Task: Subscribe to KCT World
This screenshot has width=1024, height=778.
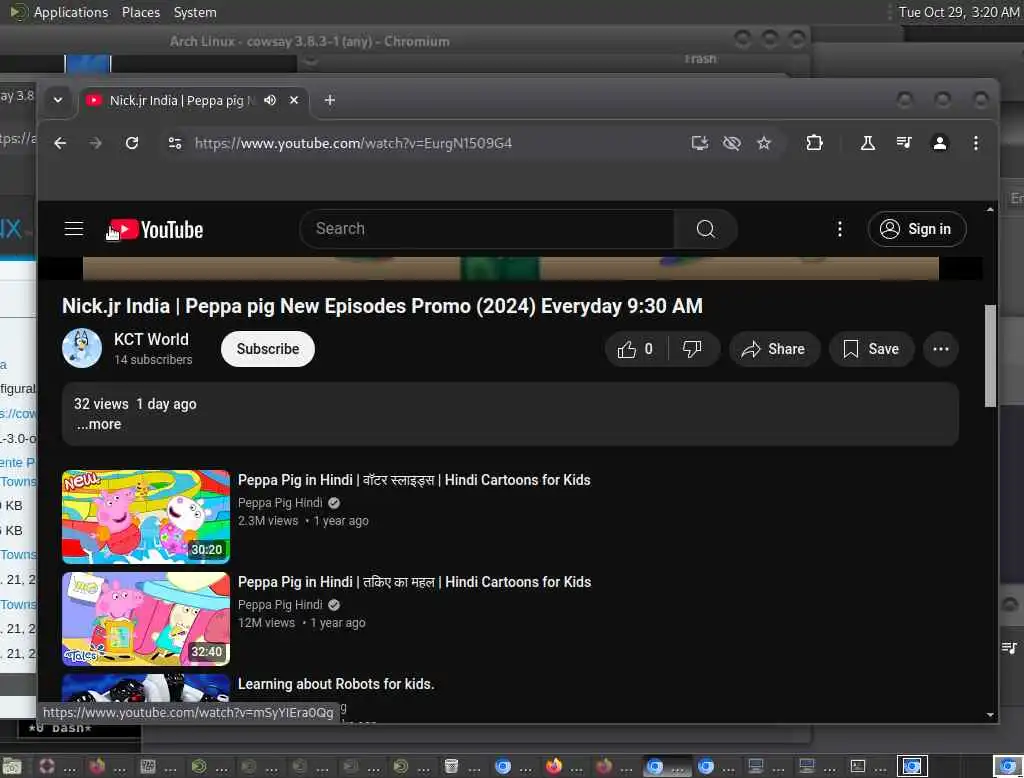Action: [268, 349]
